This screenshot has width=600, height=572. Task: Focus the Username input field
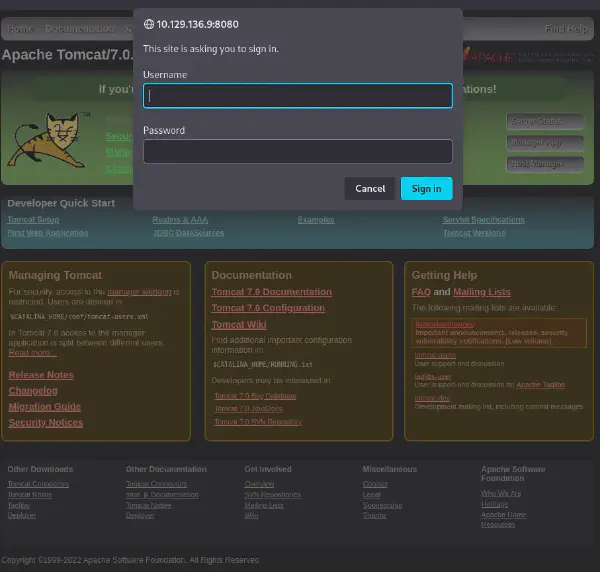pyautogui.click(x=298, y=96)
